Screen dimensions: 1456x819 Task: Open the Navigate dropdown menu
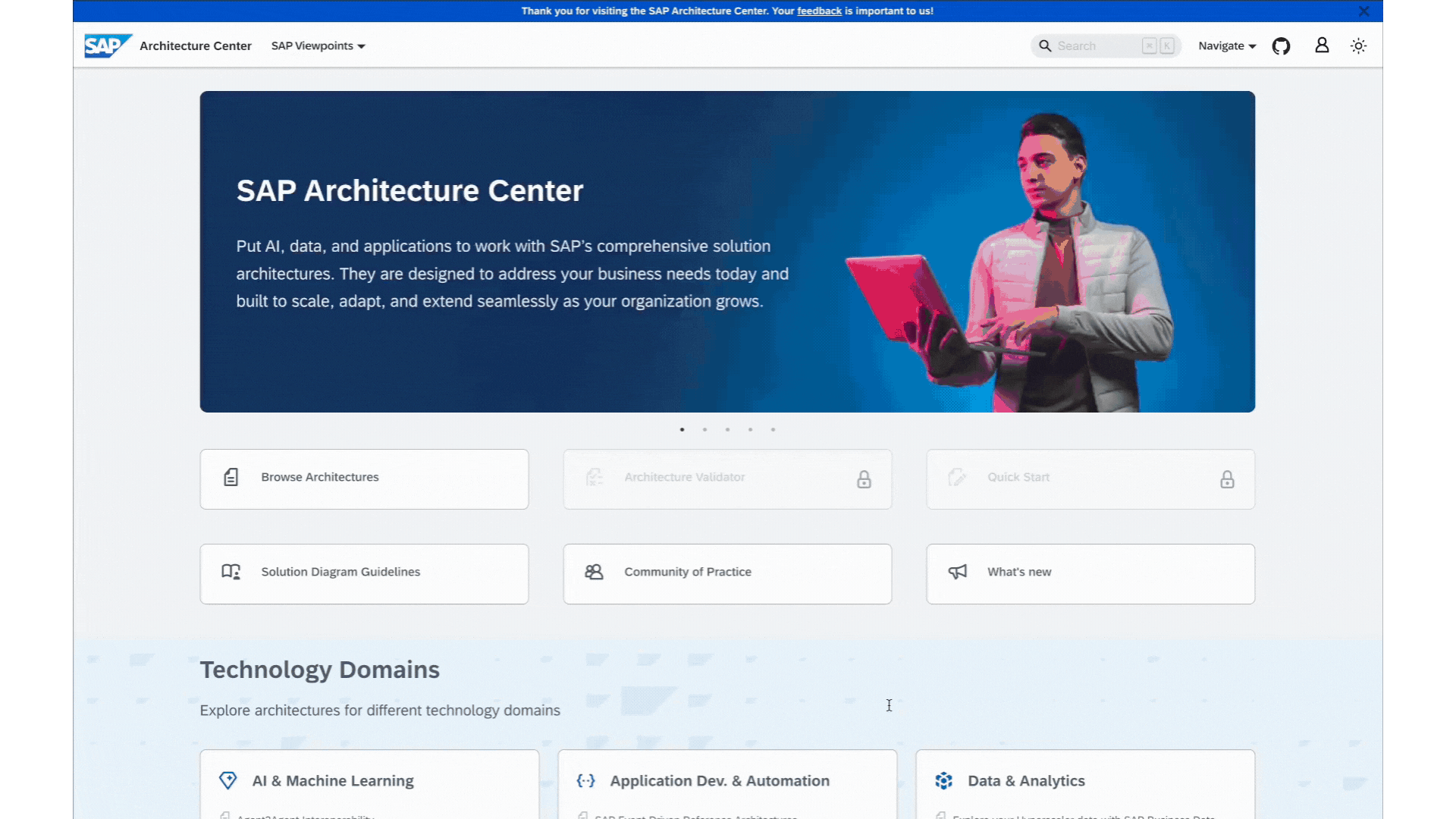[1226, 46]
